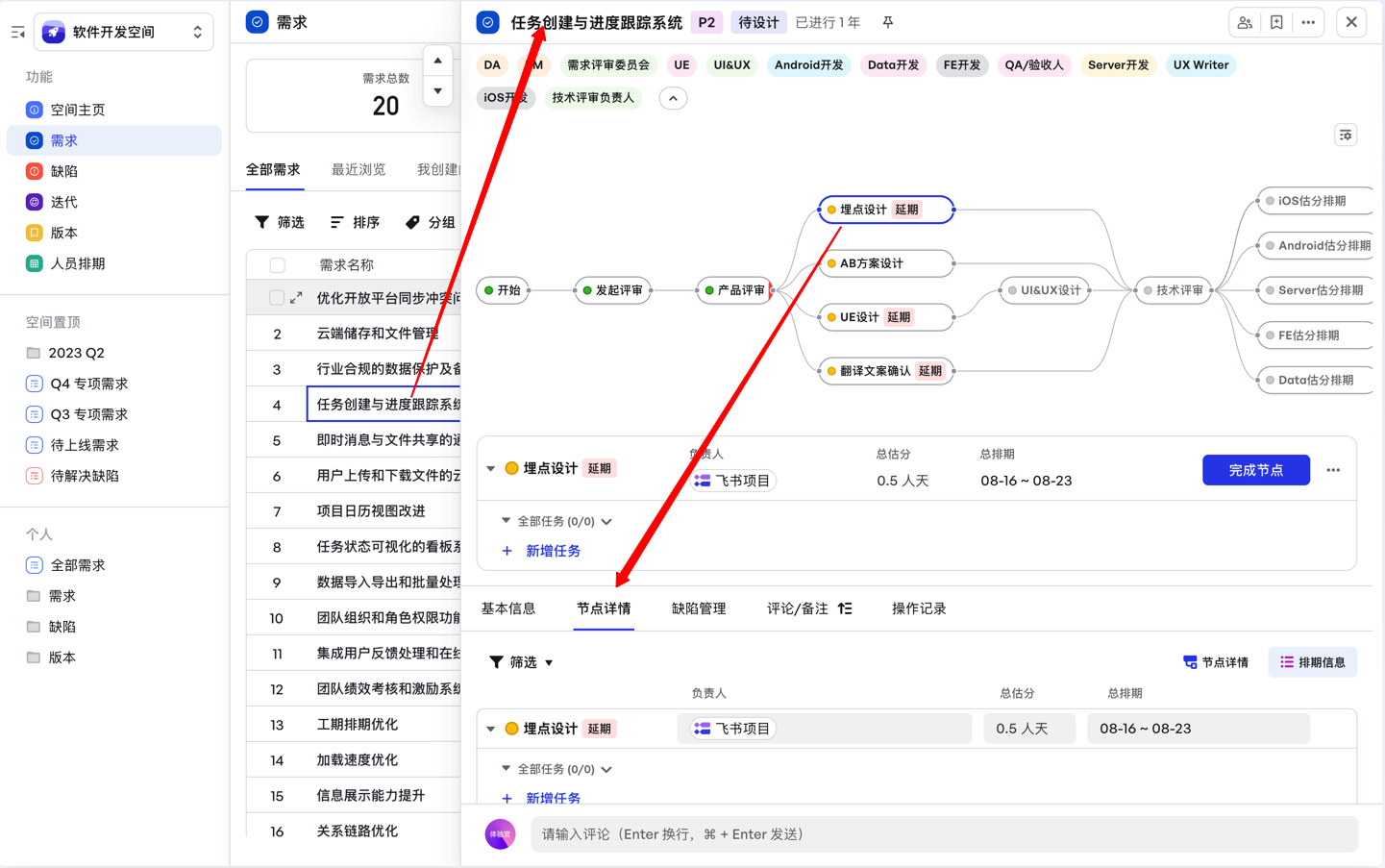Pin the requirement with the pin icon

[888, 22]
